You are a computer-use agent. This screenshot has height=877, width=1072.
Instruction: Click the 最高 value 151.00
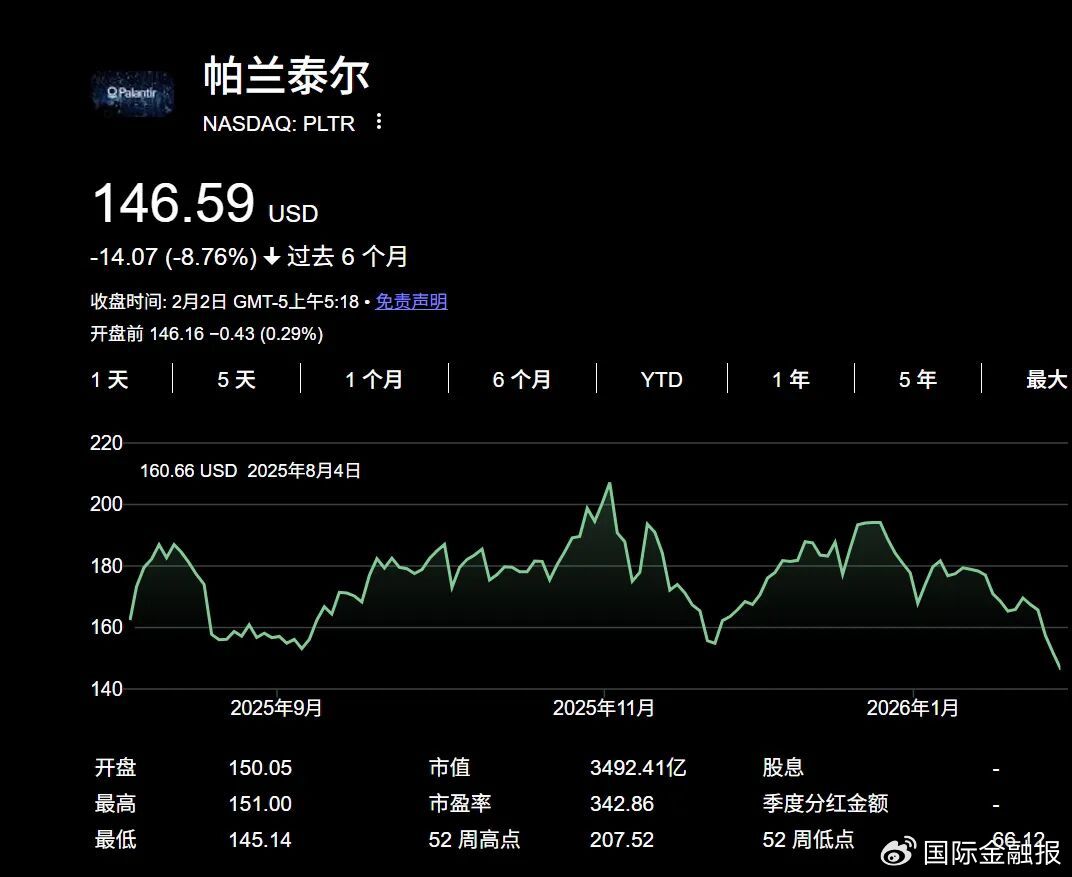click(x=260, y=804)
